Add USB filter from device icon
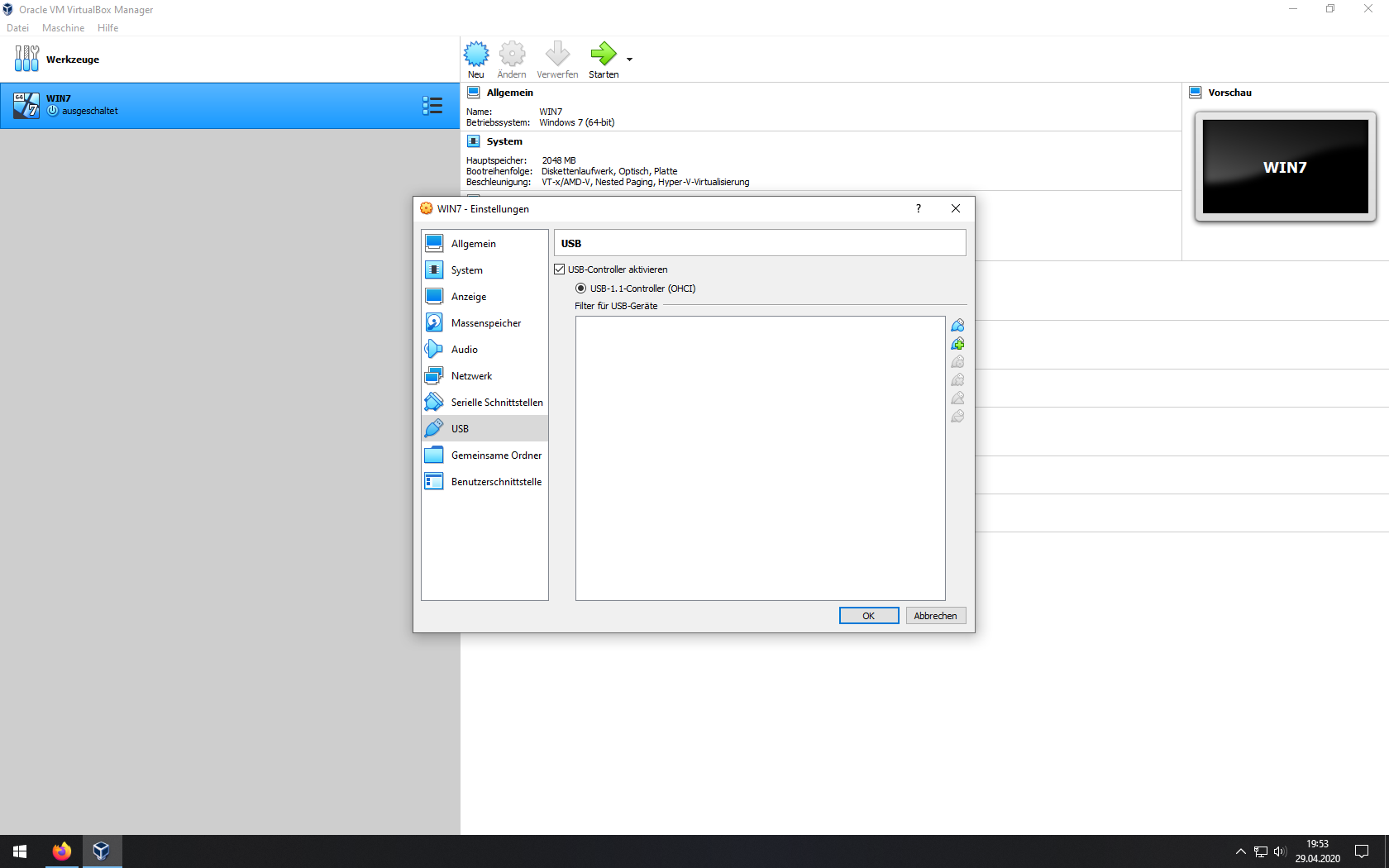 (x=957, y=344)
